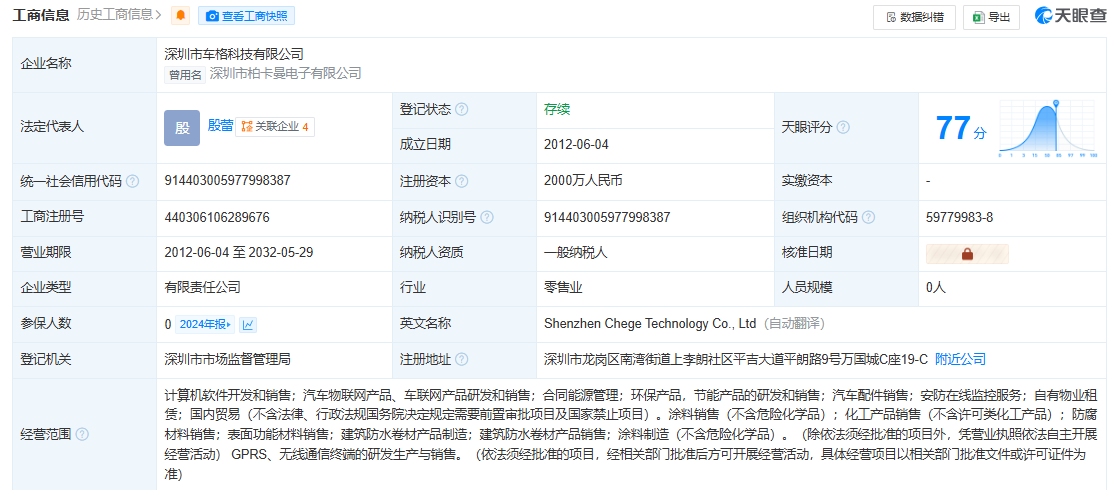The height and width of the screenshot is (490, 1110).
Task: Click the 天眼查 logo
Action: (x=1068, y=16)
